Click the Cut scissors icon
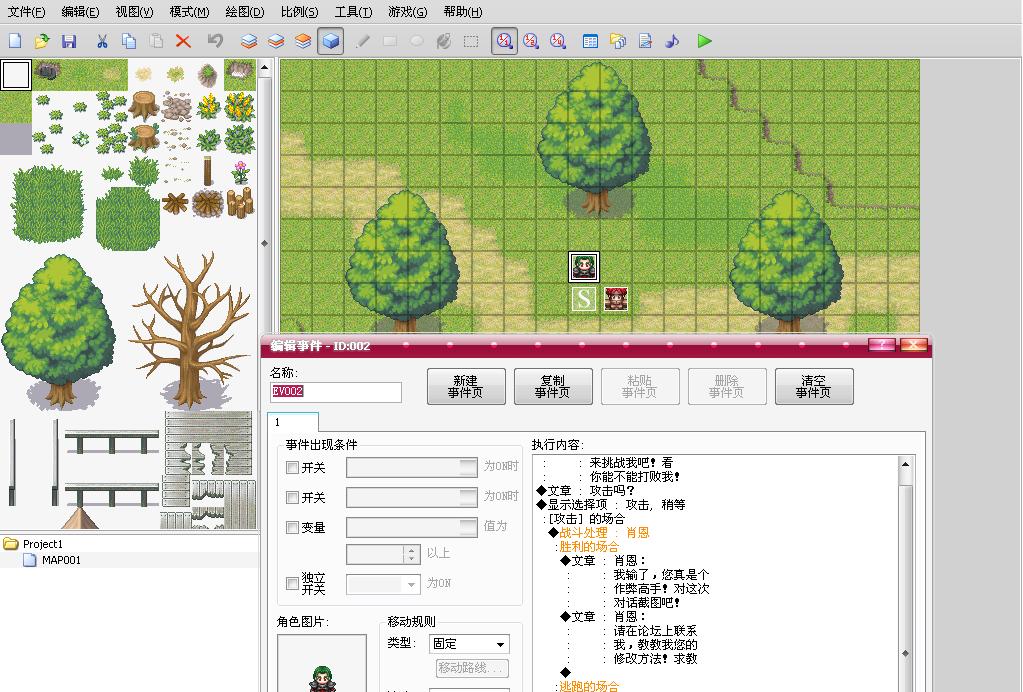This screenshot has width=1023, height=692. [102, 41]
